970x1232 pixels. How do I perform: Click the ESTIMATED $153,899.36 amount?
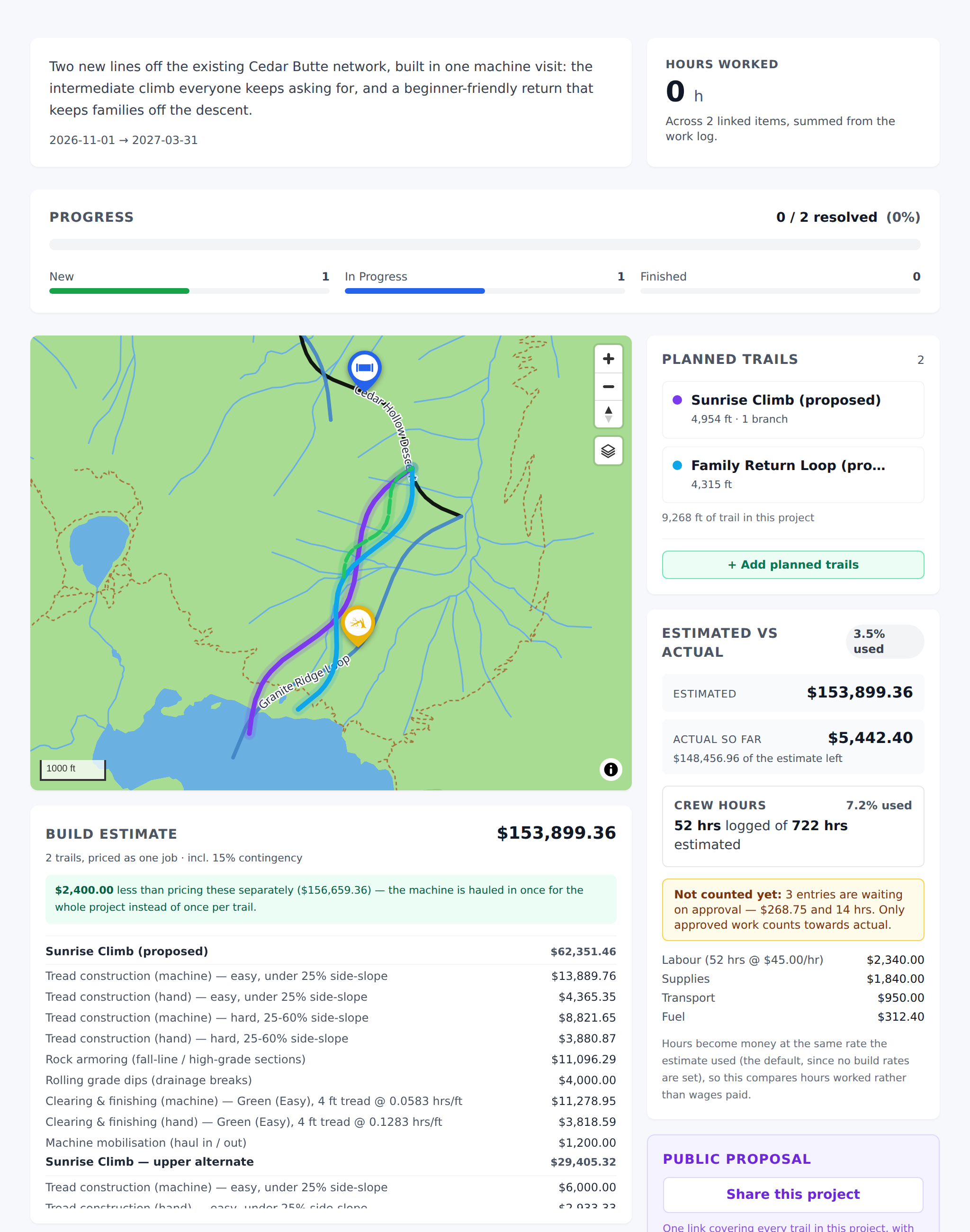pyautogui.click(x=859, y=693)
